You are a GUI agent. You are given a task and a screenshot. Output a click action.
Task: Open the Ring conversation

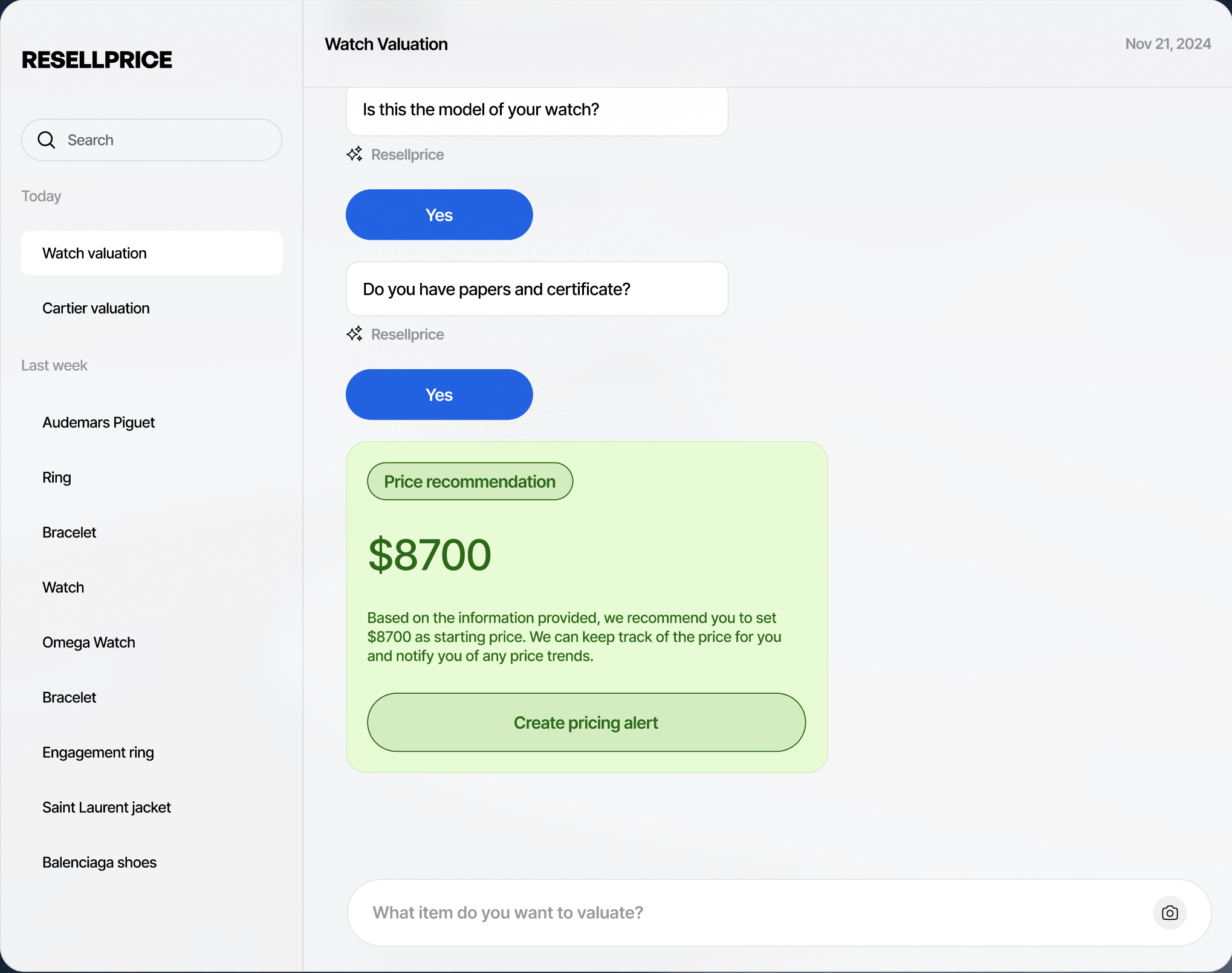tap(57, 477)
